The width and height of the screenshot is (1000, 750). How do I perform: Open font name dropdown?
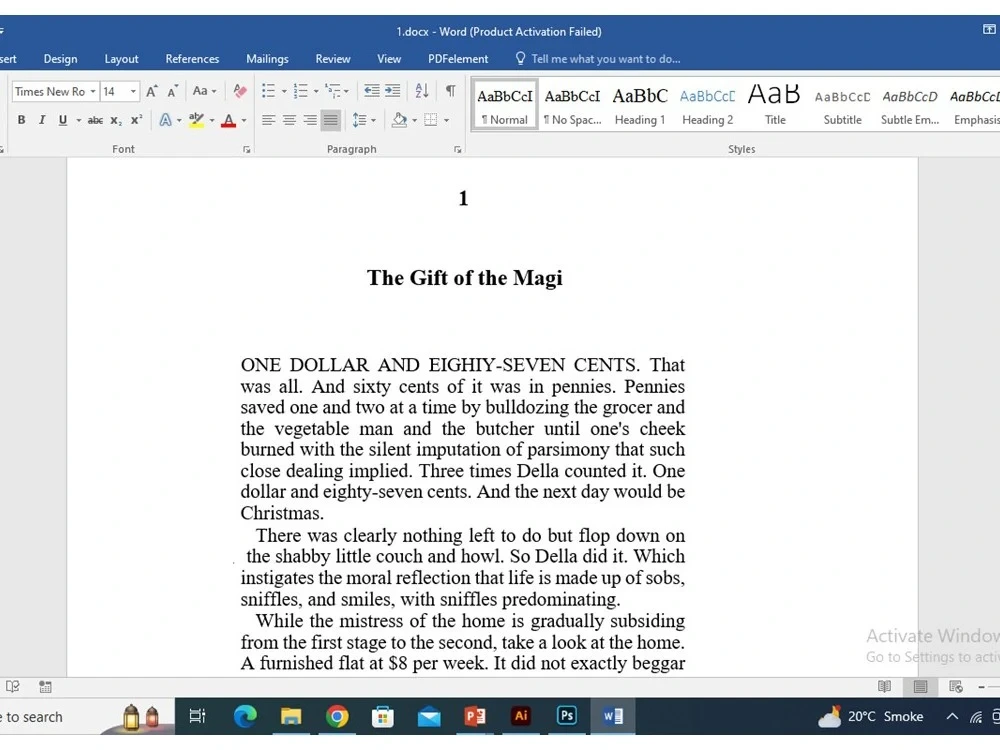92,91
